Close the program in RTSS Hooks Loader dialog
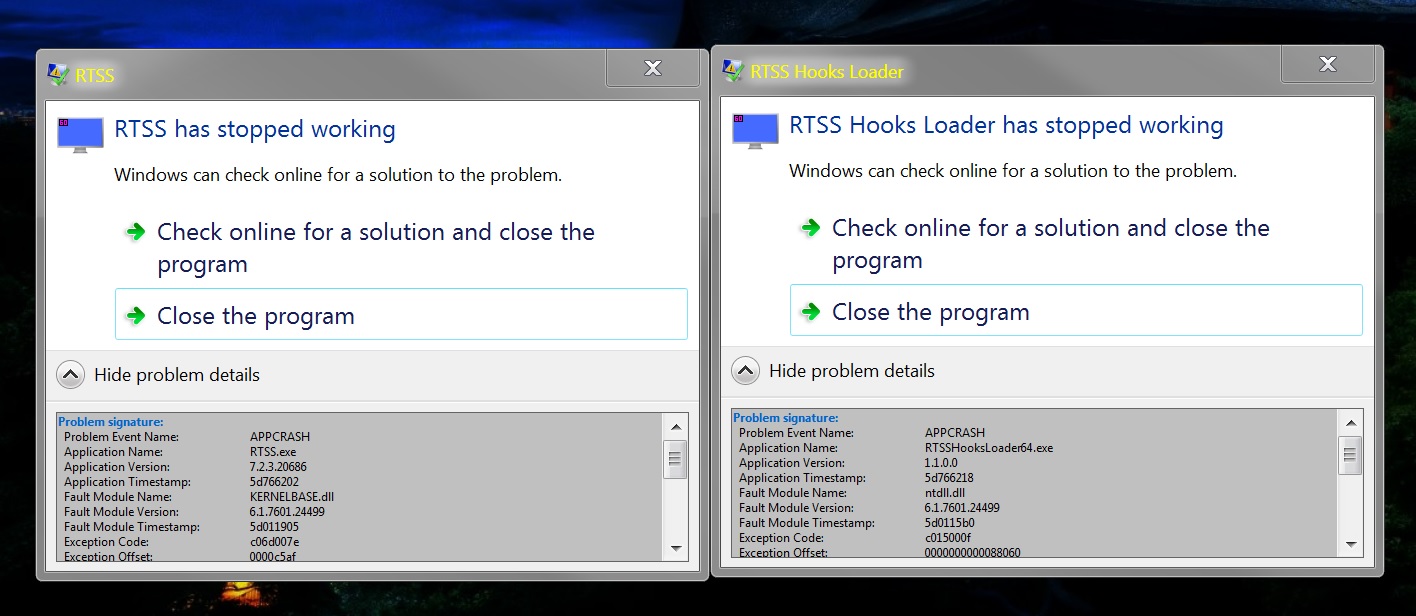Viewport: 1416px width, 616px height. click(x=1076, y=310)
